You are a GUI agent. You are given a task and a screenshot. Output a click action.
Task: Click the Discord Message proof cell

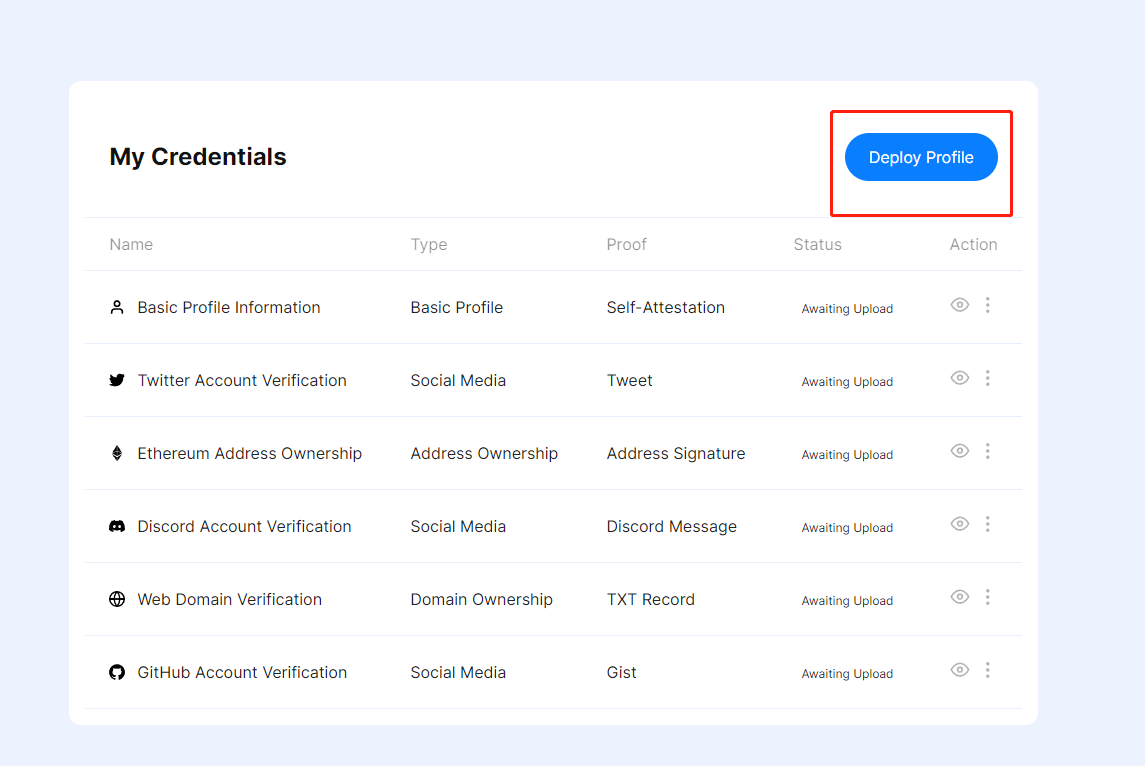tap(672, 526)
